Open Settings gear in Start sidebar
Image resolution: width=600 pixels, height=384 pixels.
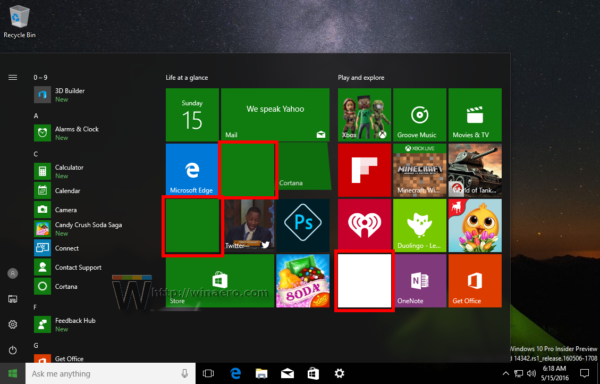13,324
